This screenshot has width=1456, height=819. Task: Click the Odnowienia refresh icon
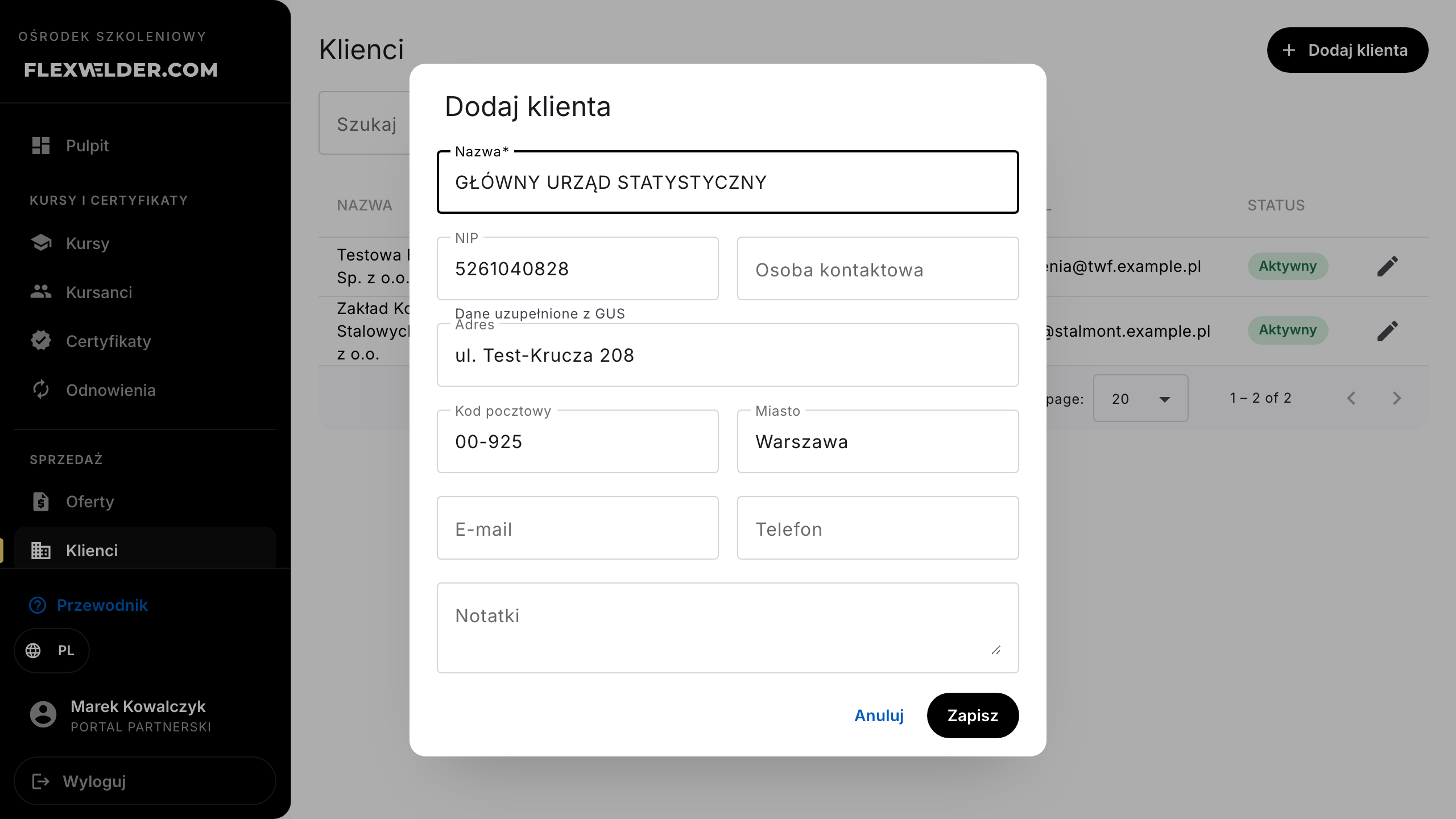(41, 390)
